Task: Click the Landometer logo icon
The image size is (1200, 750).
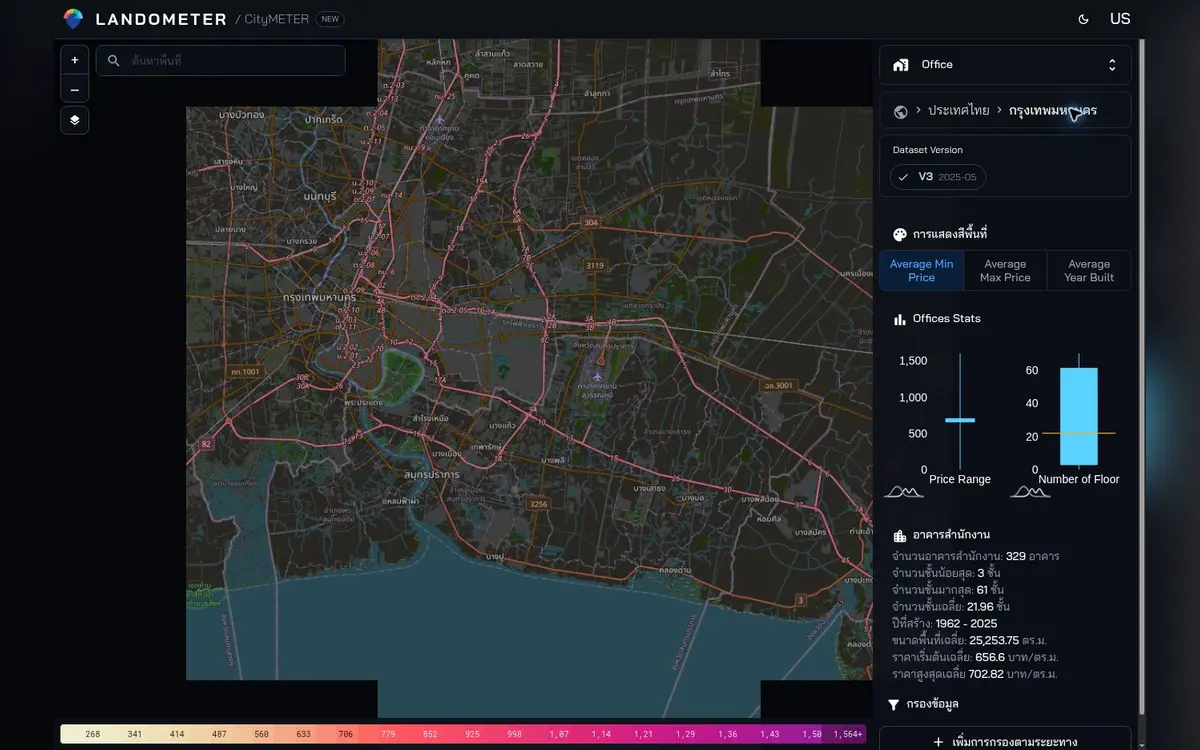Action: (73, 19)
